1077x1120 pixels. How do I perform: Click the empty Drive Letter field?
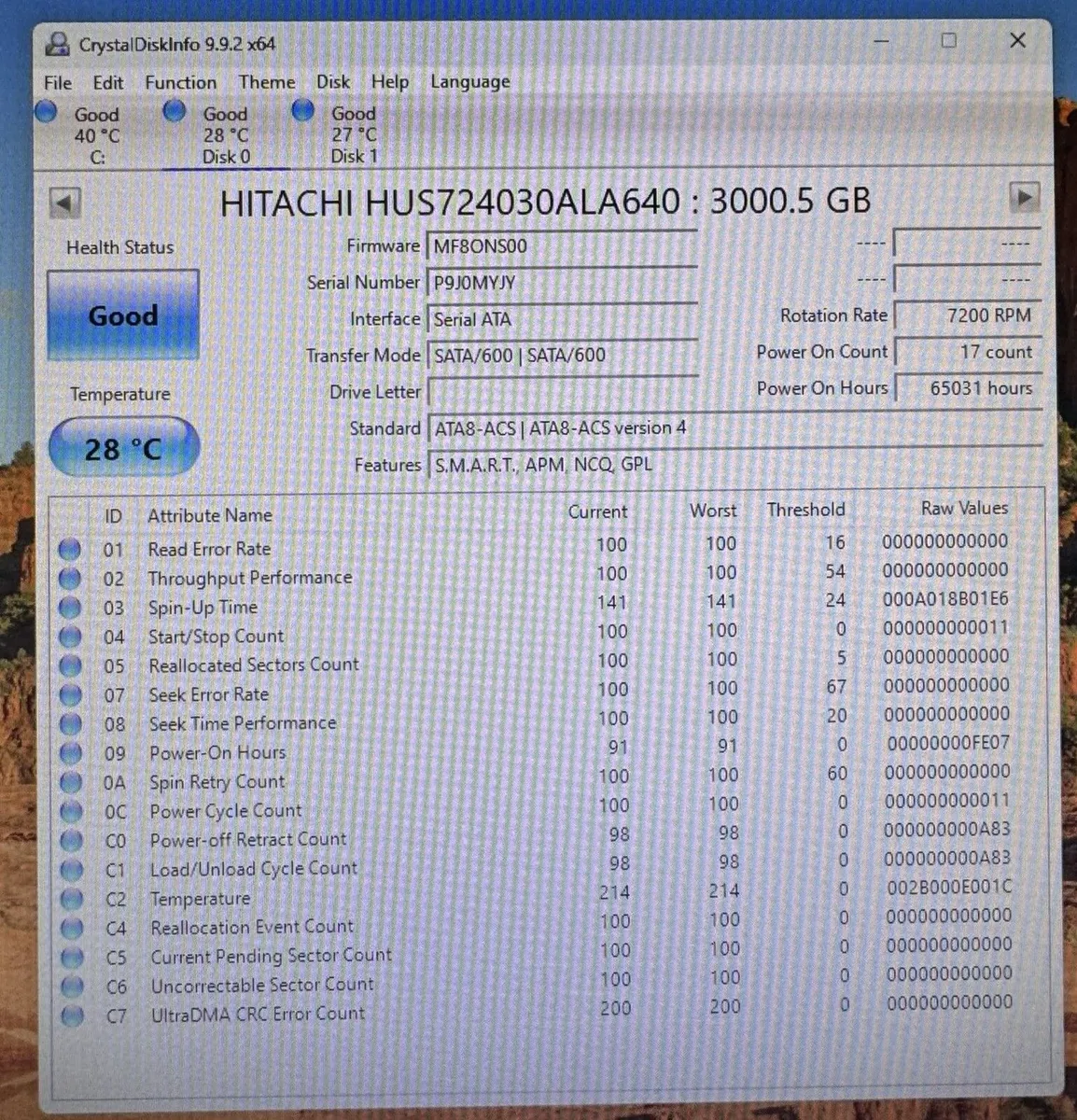tap(562, 392)
